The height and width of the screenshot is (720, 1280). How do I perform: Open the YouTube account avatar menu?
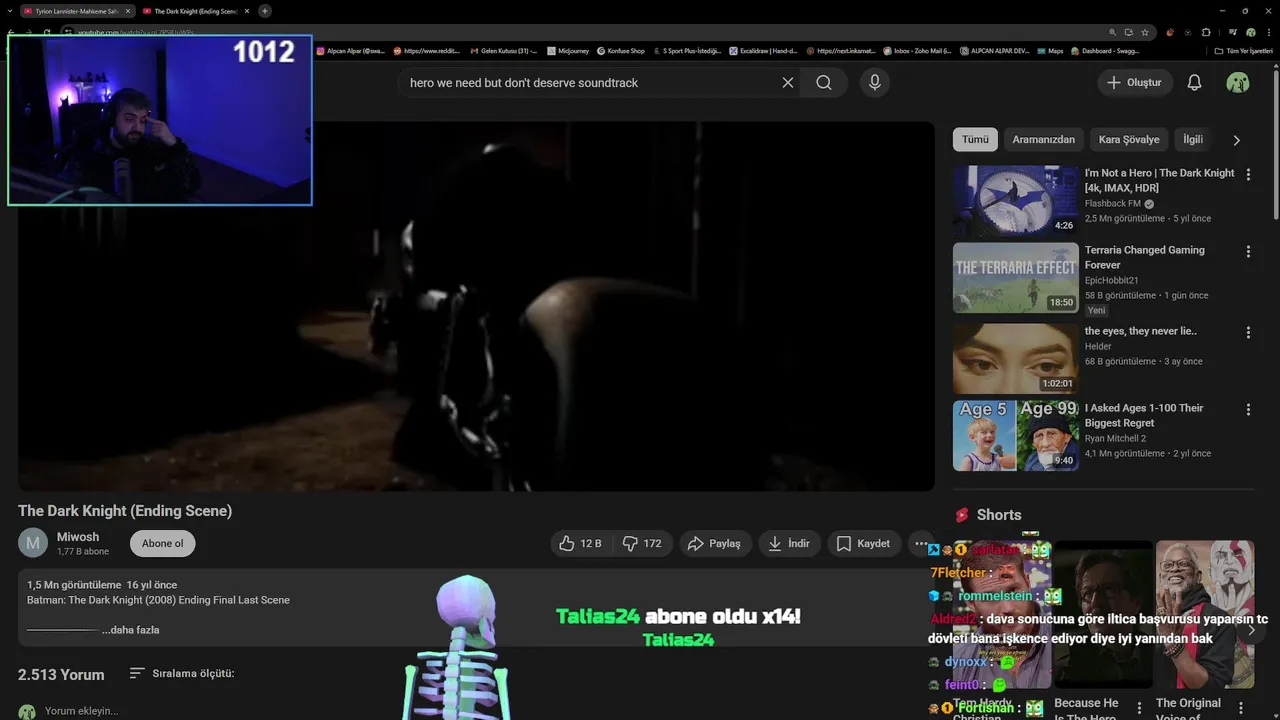pyautogui.click(x=1238, y=83)
